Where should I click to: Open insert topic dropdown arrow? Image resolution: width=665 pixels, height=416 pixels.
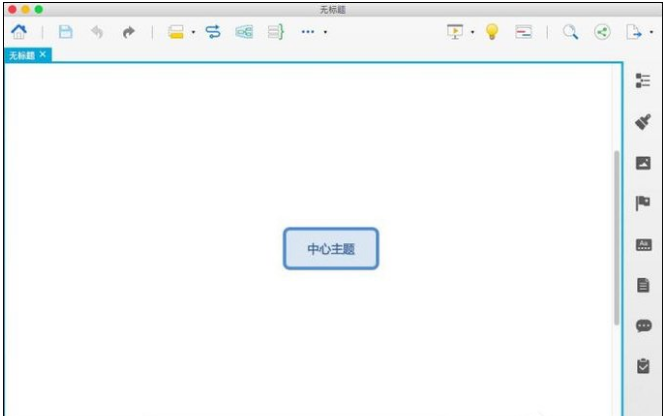pyautogui.click(x=193, y=32)
